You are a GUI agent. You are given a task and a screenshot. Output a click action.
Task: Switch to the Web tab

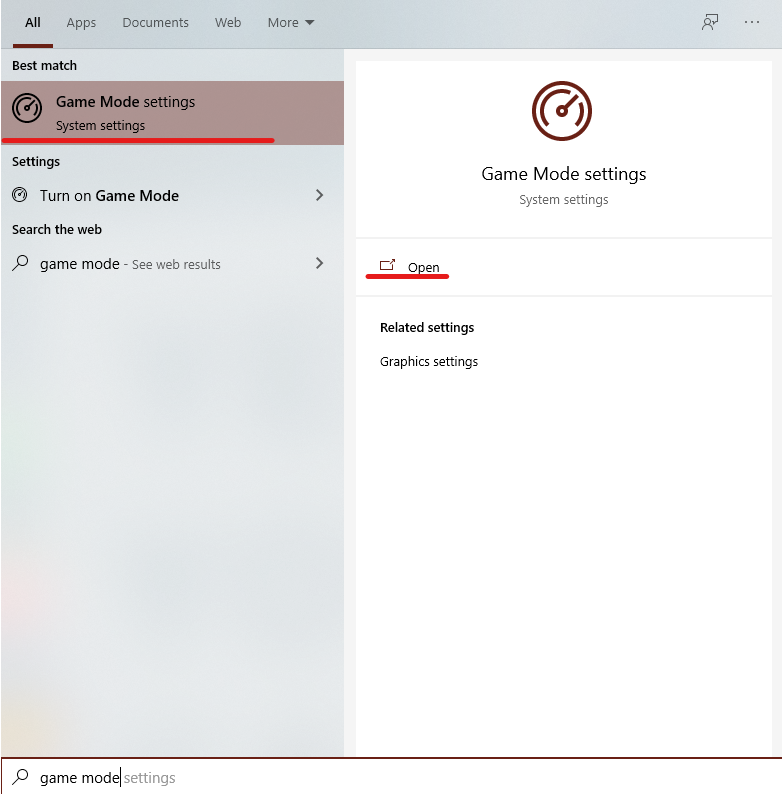coord(228,23)
